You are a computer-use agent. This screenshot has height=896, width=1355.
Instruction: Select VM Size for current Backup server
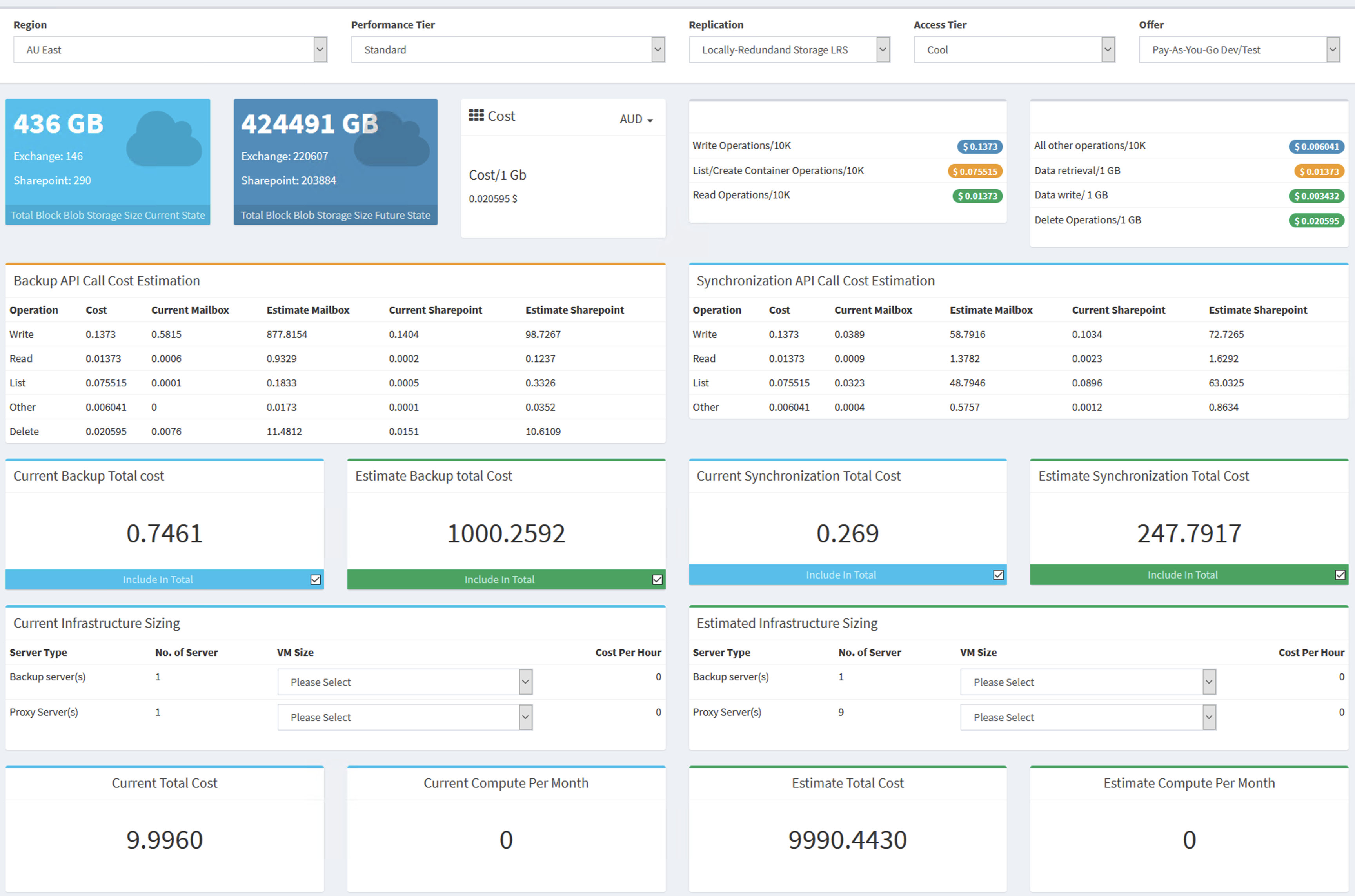pyautogui.click(x=405, y=682)
